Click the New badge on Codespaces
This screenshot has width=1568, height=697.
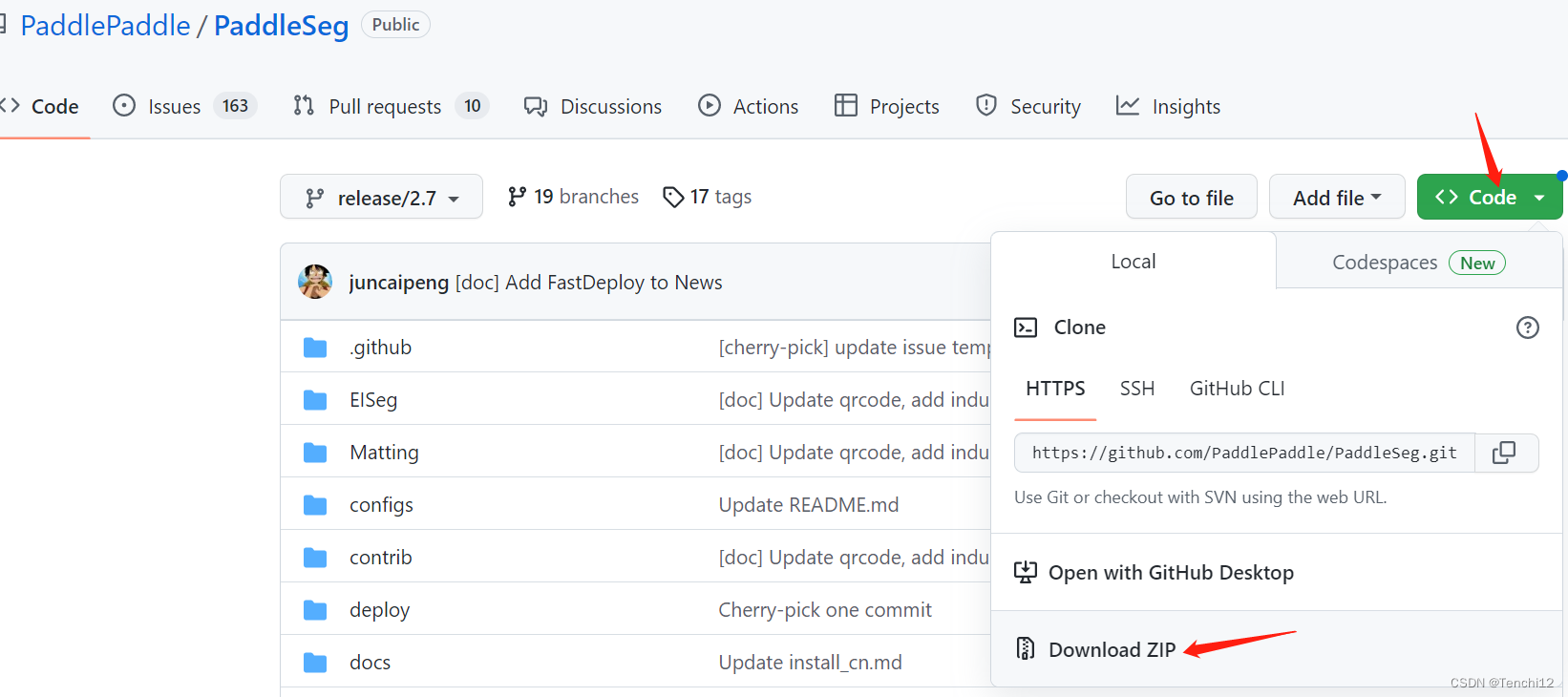coord(1477,263)
